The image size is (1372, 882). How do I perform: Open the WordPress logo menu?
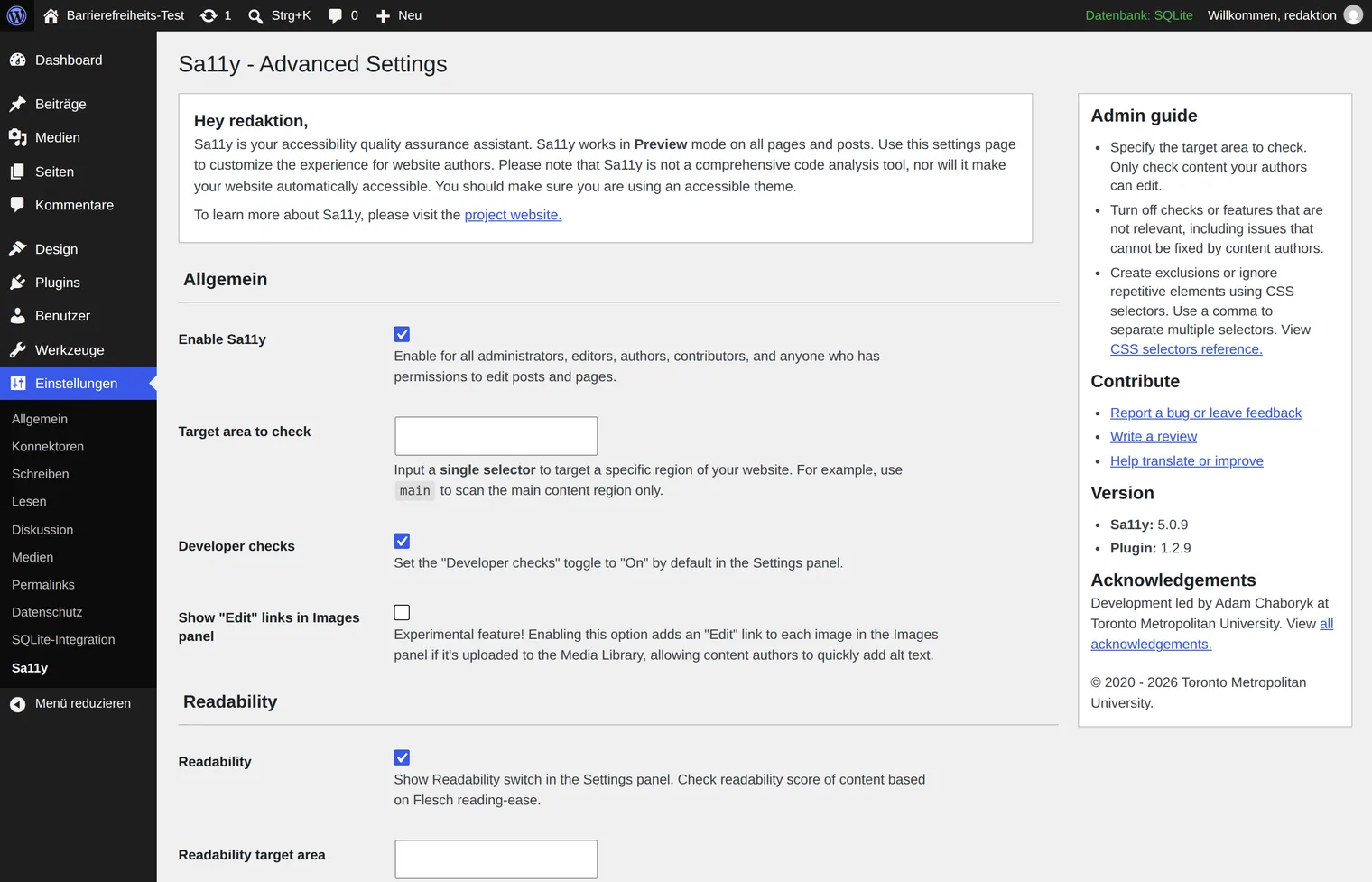16,15
